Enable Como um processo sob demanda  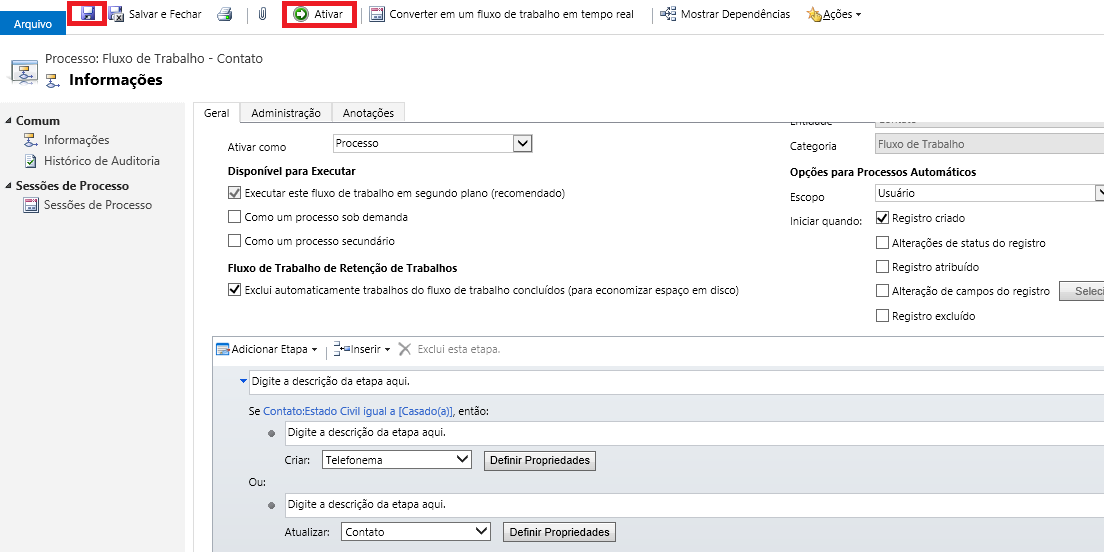(235, 217)
